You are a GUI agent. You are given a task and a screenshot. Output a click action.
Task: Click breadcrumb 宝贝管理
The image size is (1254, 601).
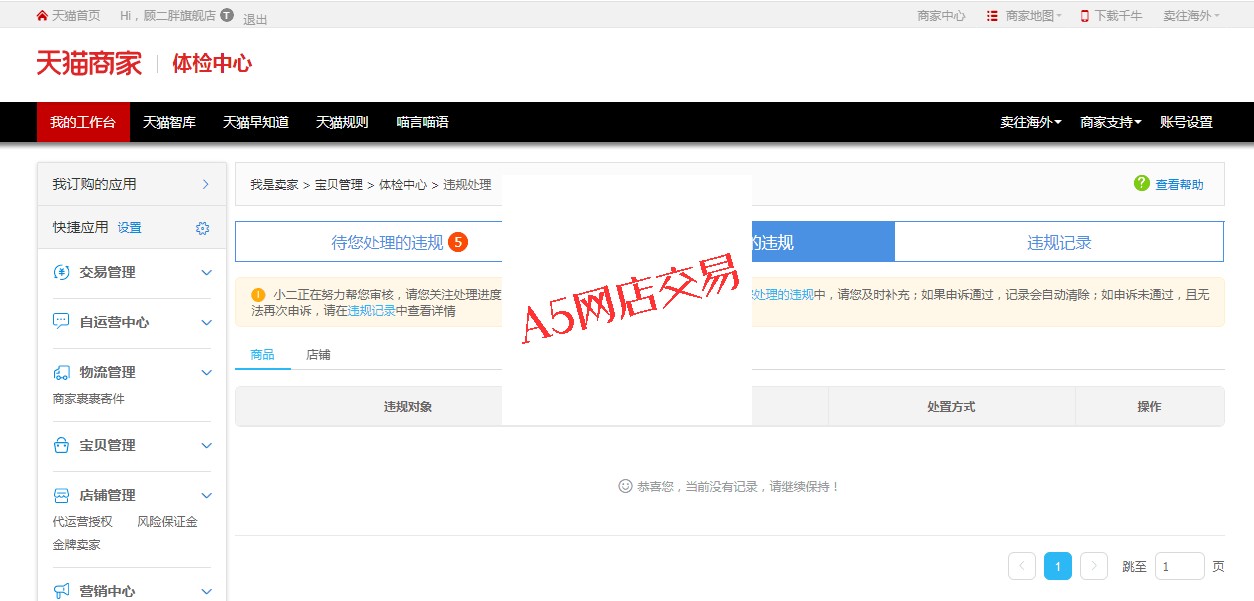pyautogui.click(x=339, y=185)
